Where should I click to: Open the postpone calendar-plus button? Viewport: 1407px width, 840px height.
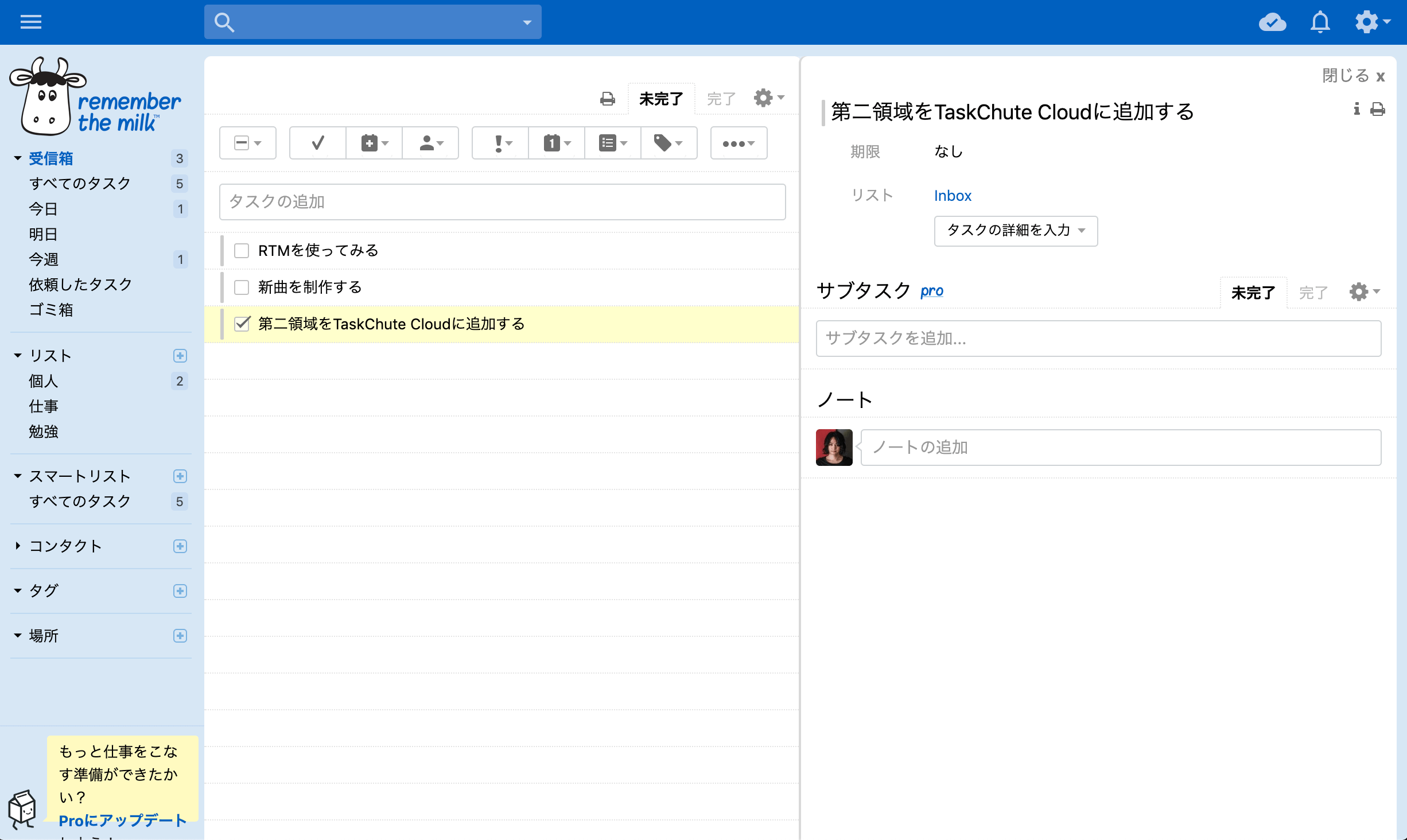374,143
